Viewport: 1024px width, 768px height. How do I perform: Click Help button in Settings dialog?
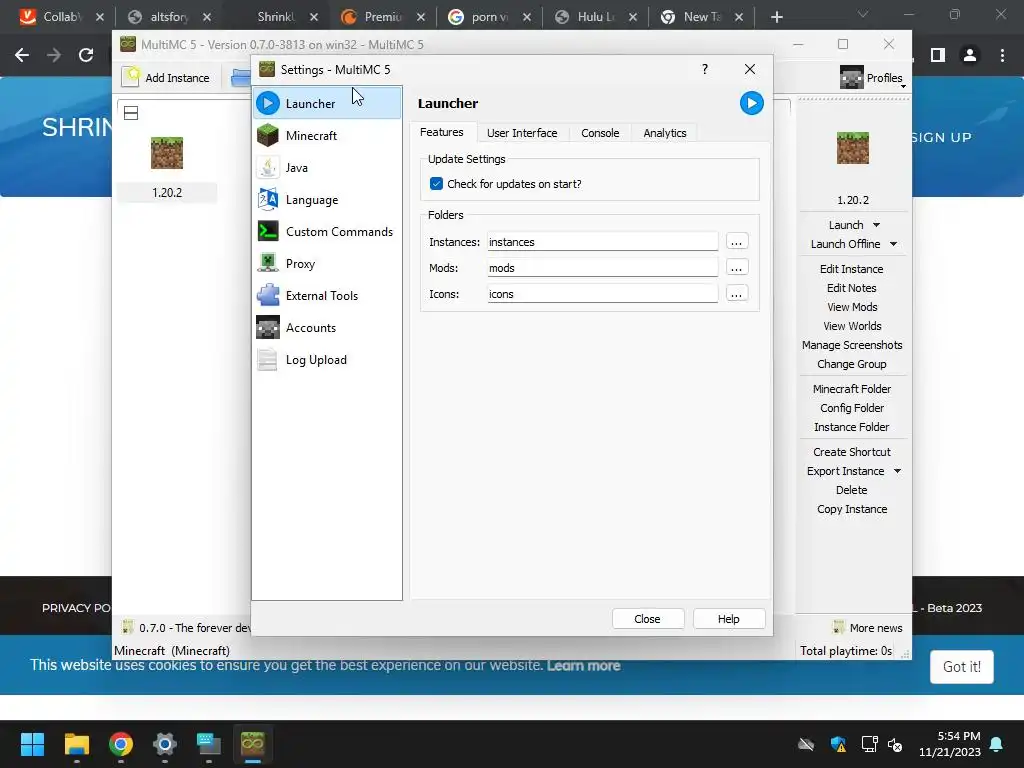(x=728, y=618)
